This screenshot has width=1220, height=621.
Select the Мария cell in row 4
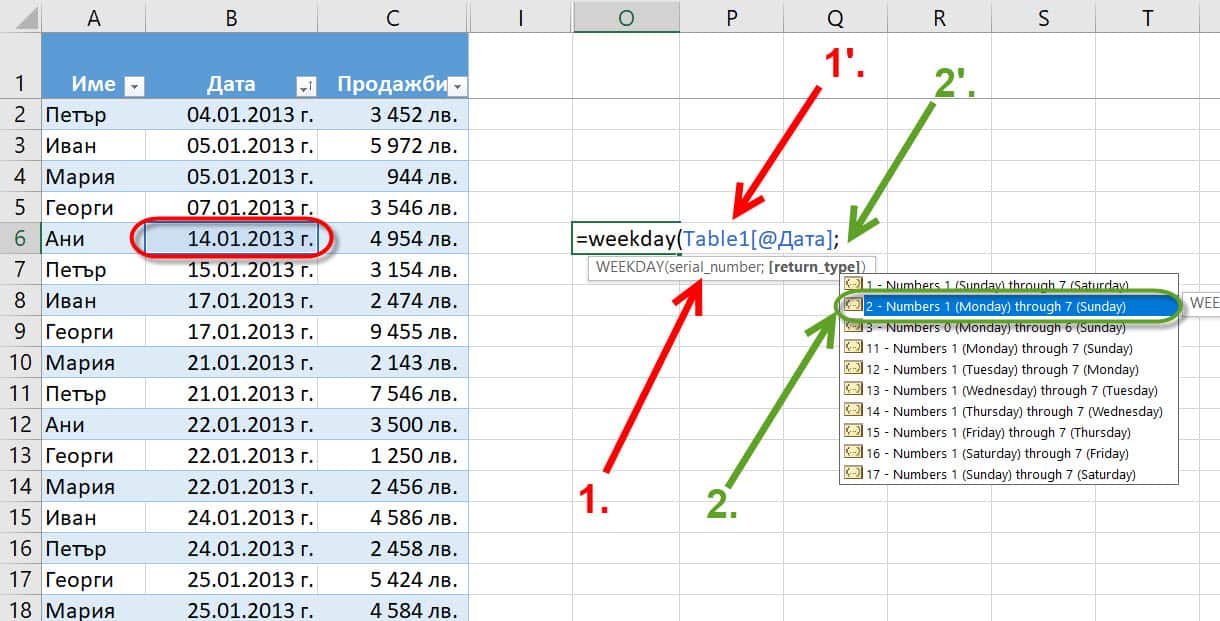pos(93,176)
